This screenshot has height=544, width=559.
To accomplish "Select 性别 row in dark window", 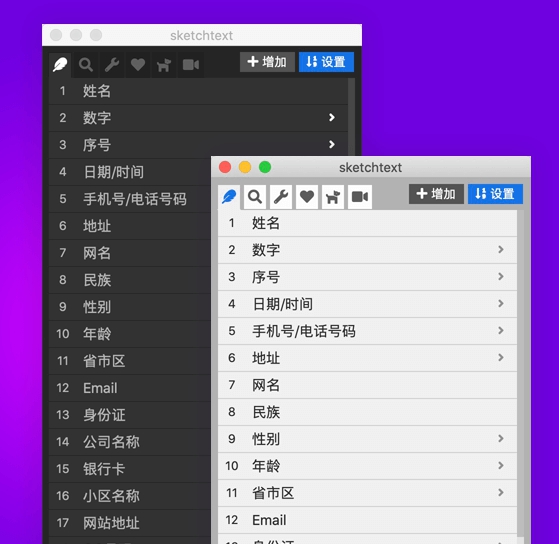I will click(130, 307).
